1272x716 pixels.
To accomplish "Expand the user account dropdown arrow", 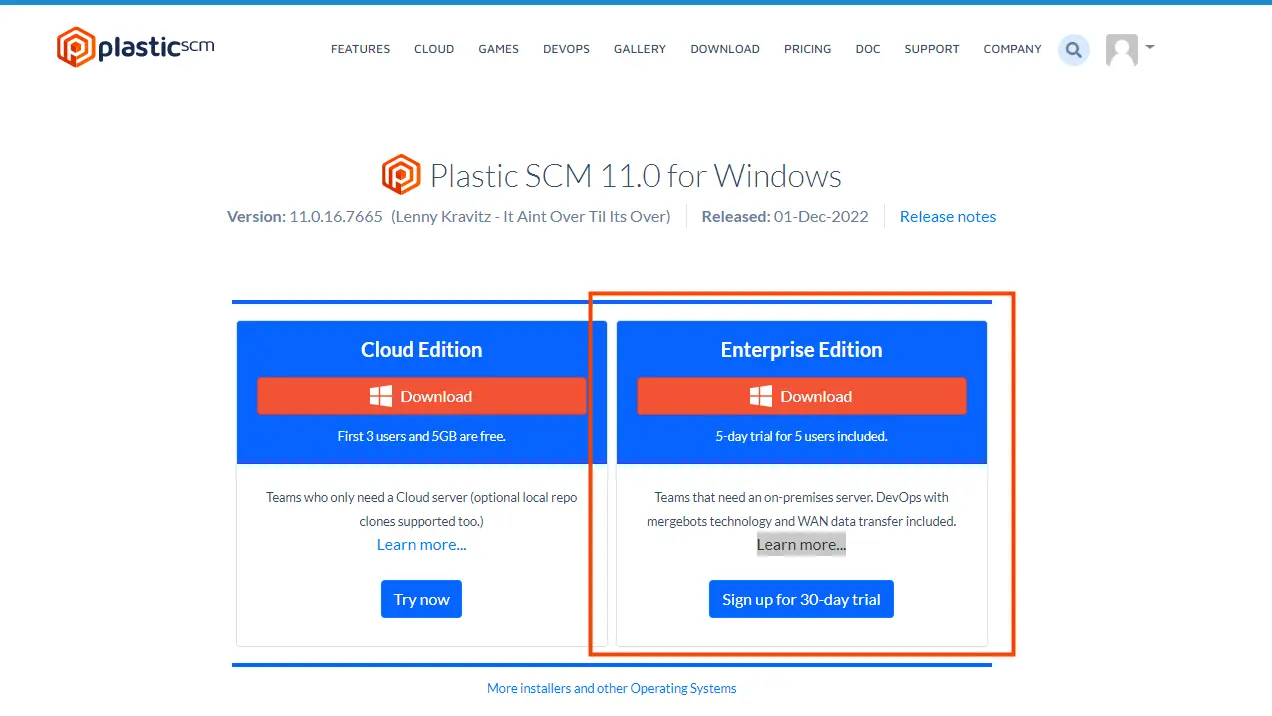I will [1150, 47].
